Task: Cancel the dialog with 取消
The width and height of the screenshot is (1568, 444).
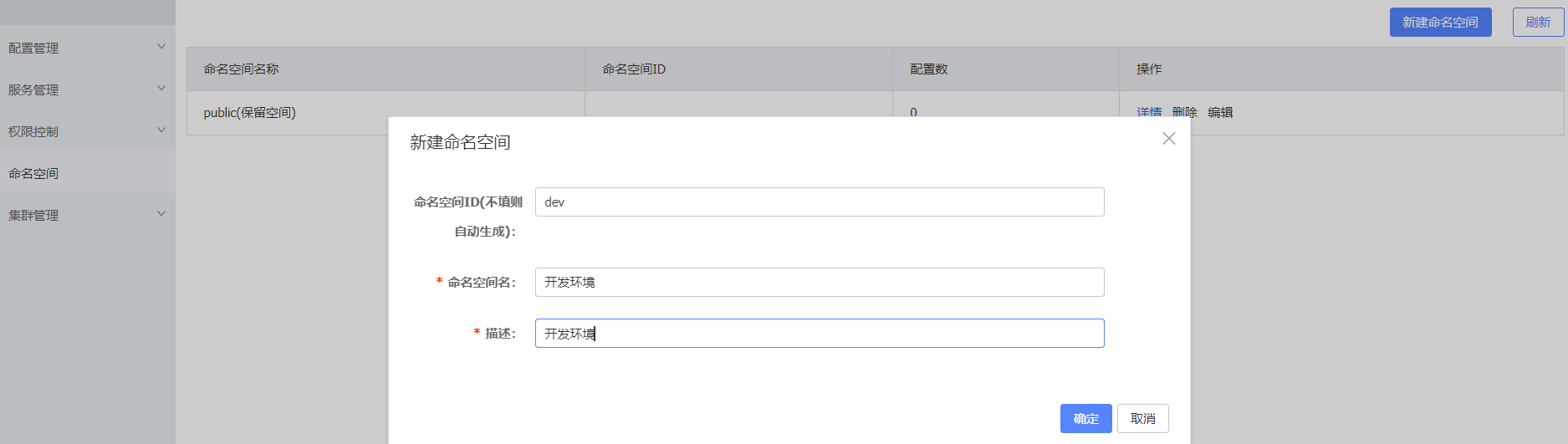Action: (x=1142, y=419)
